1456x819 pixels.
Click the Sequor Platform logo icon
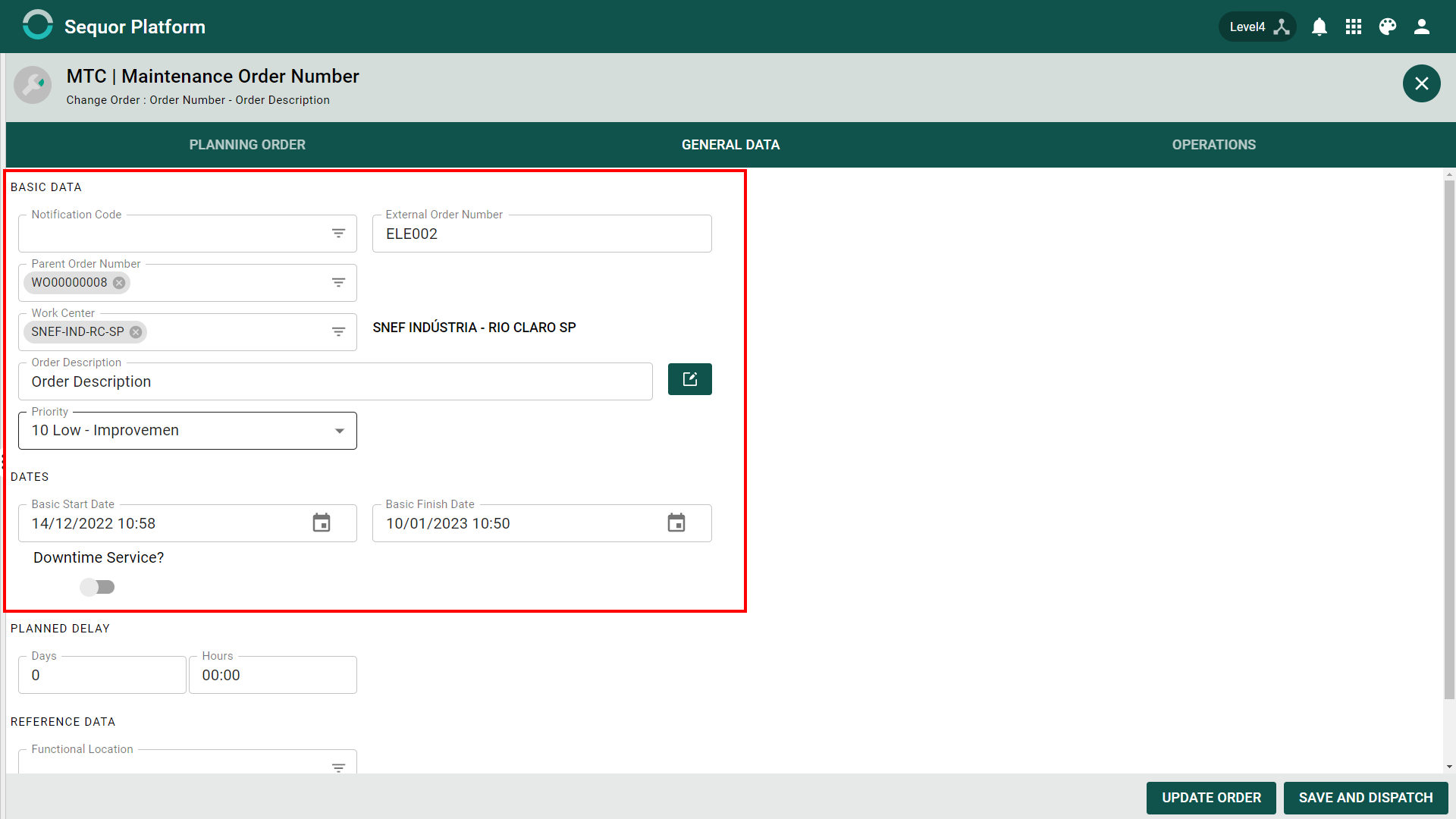37,25
